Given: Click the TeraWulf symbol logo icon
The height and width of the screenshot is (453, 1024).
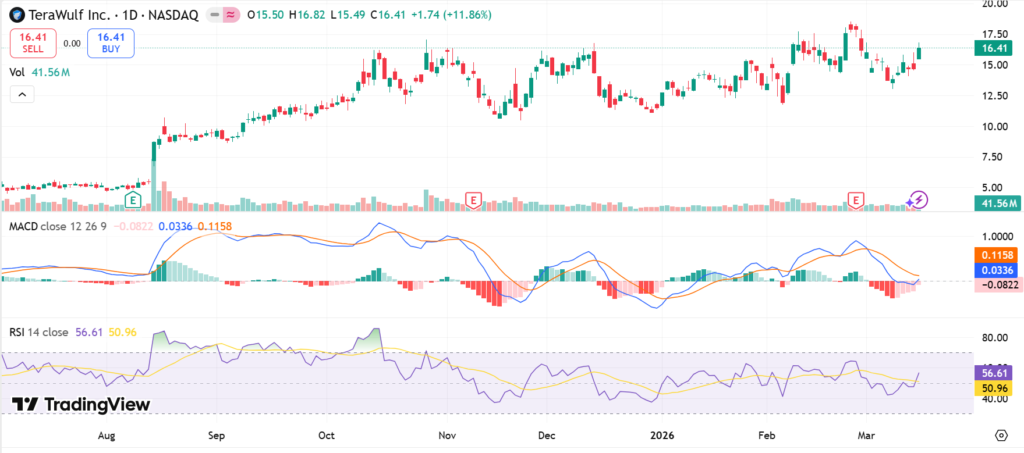Looking at the screenshot, I should 17,17.
